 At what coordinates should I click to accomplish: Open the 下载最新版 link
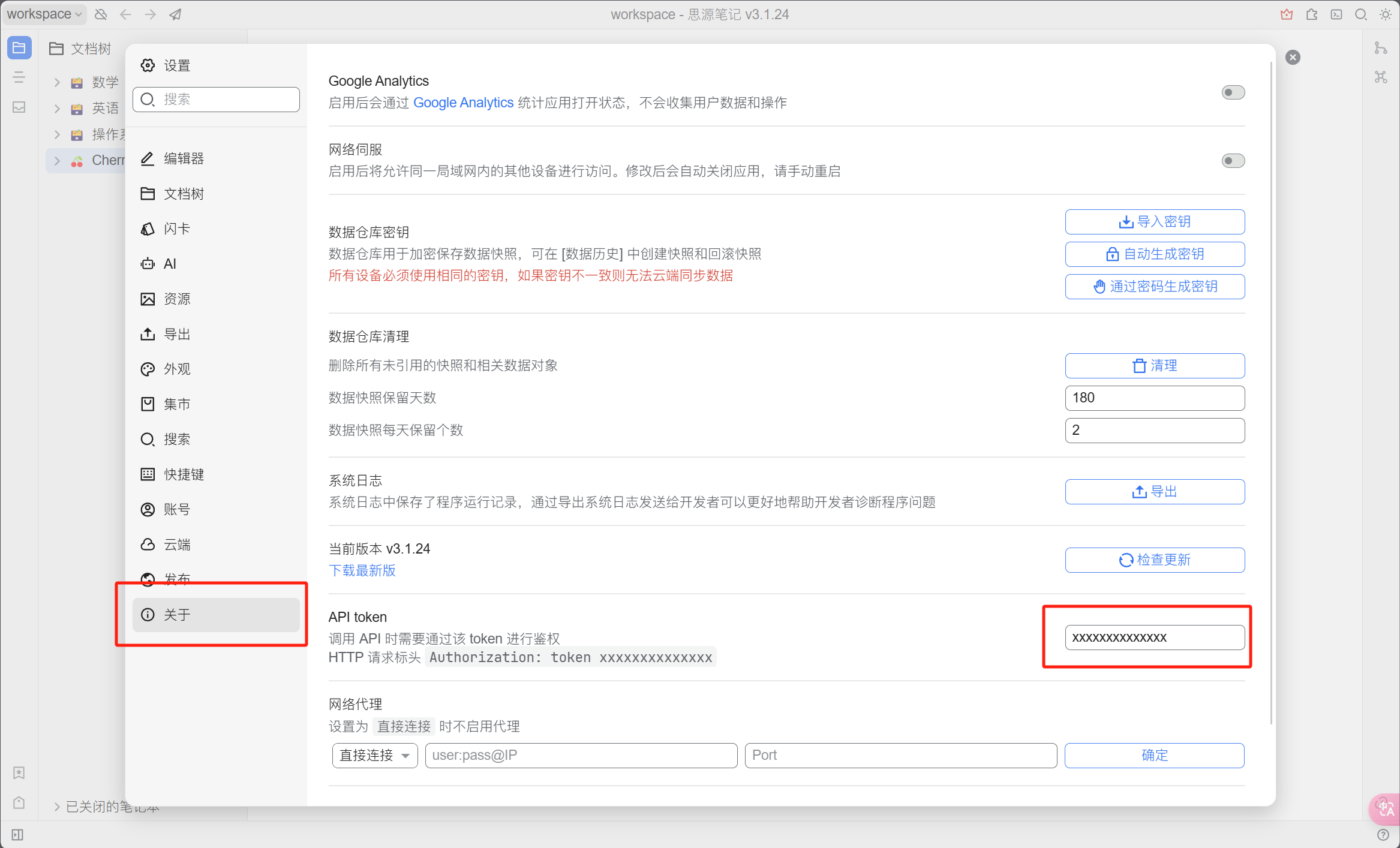(362, 570)
